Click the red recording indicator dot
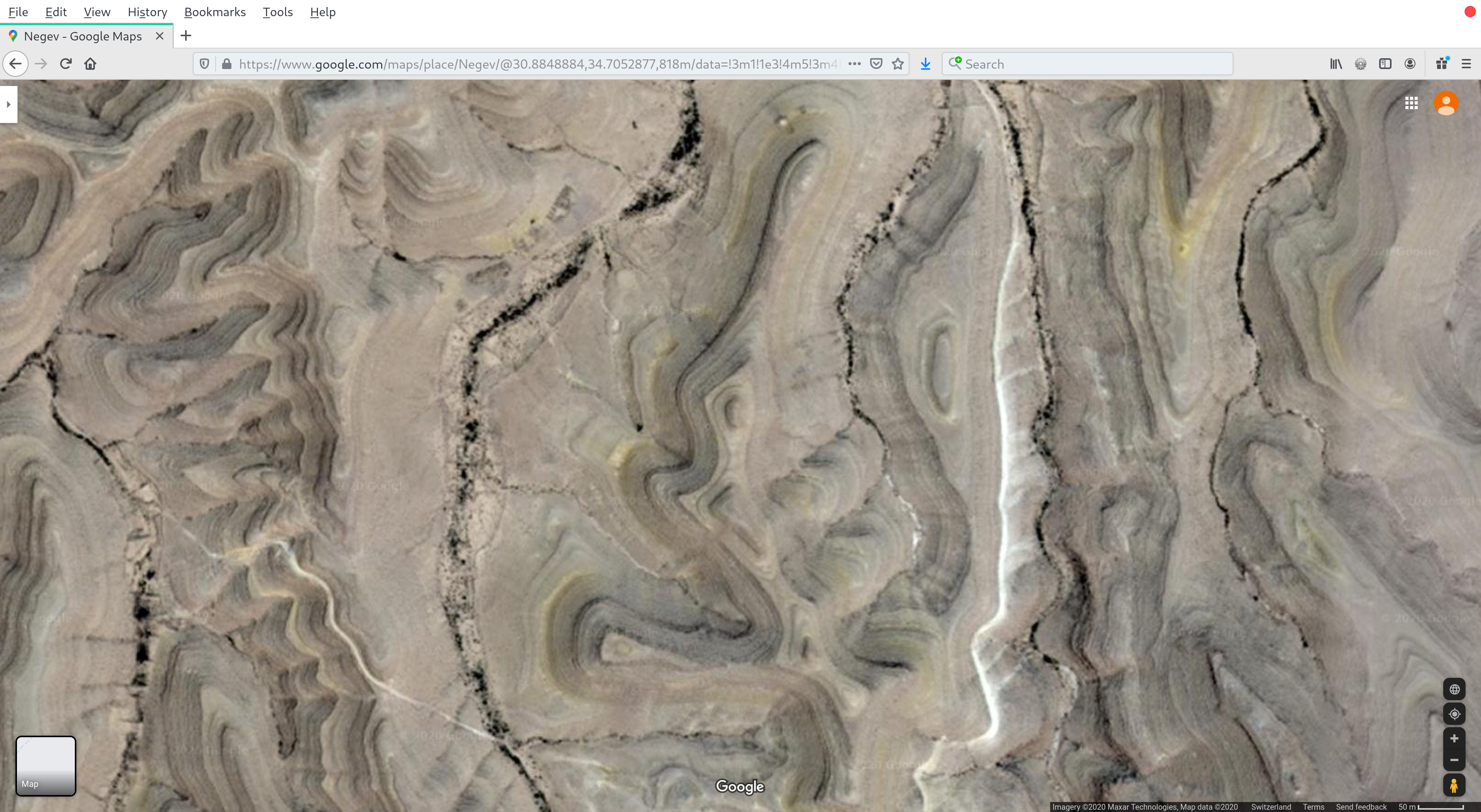This screenshot has width=1481, height=812. [1470, 12]
